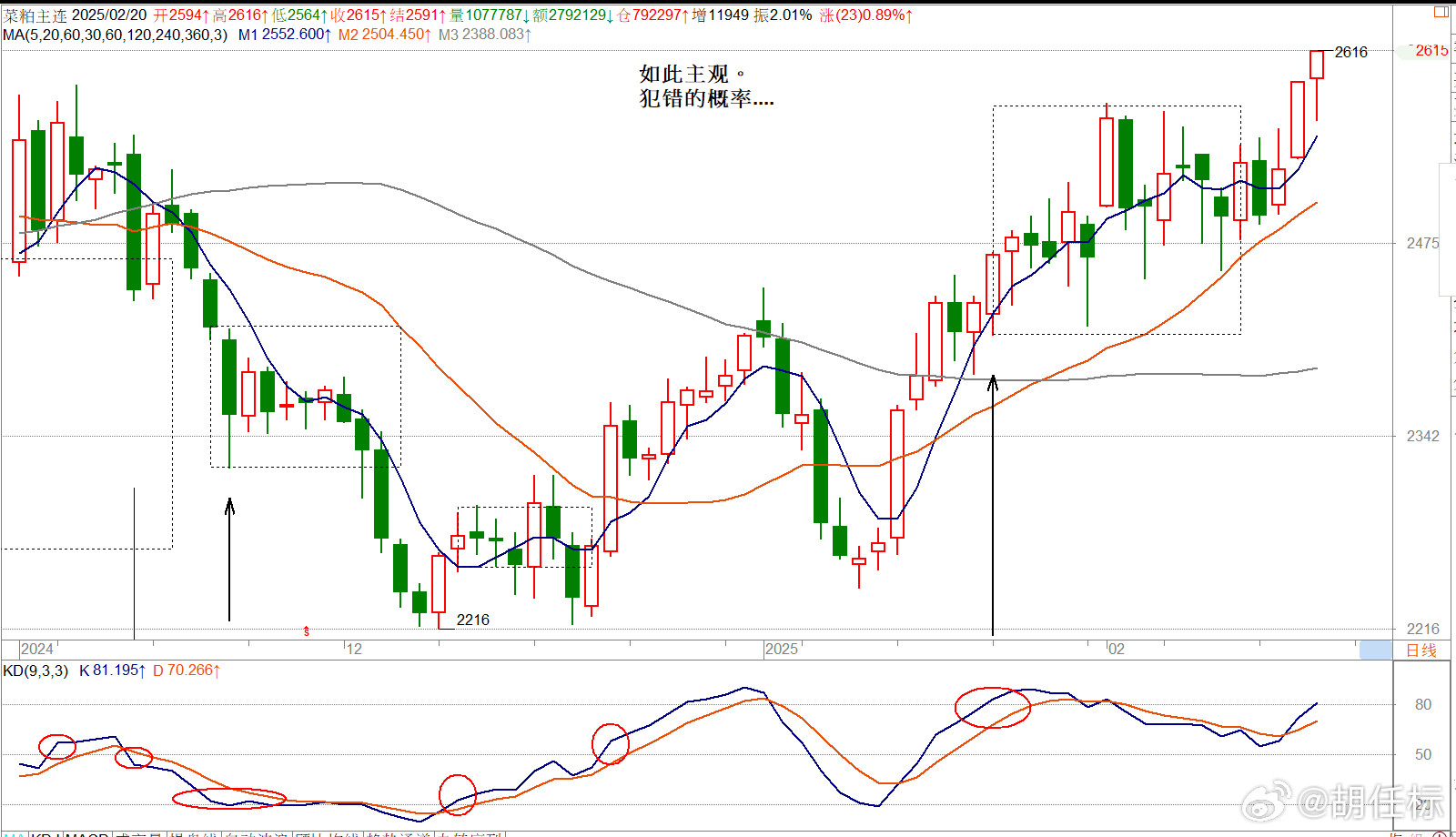Screen dimensions: 1456x837
Task: Click the K 81.195 value
Action: point(113,671)
